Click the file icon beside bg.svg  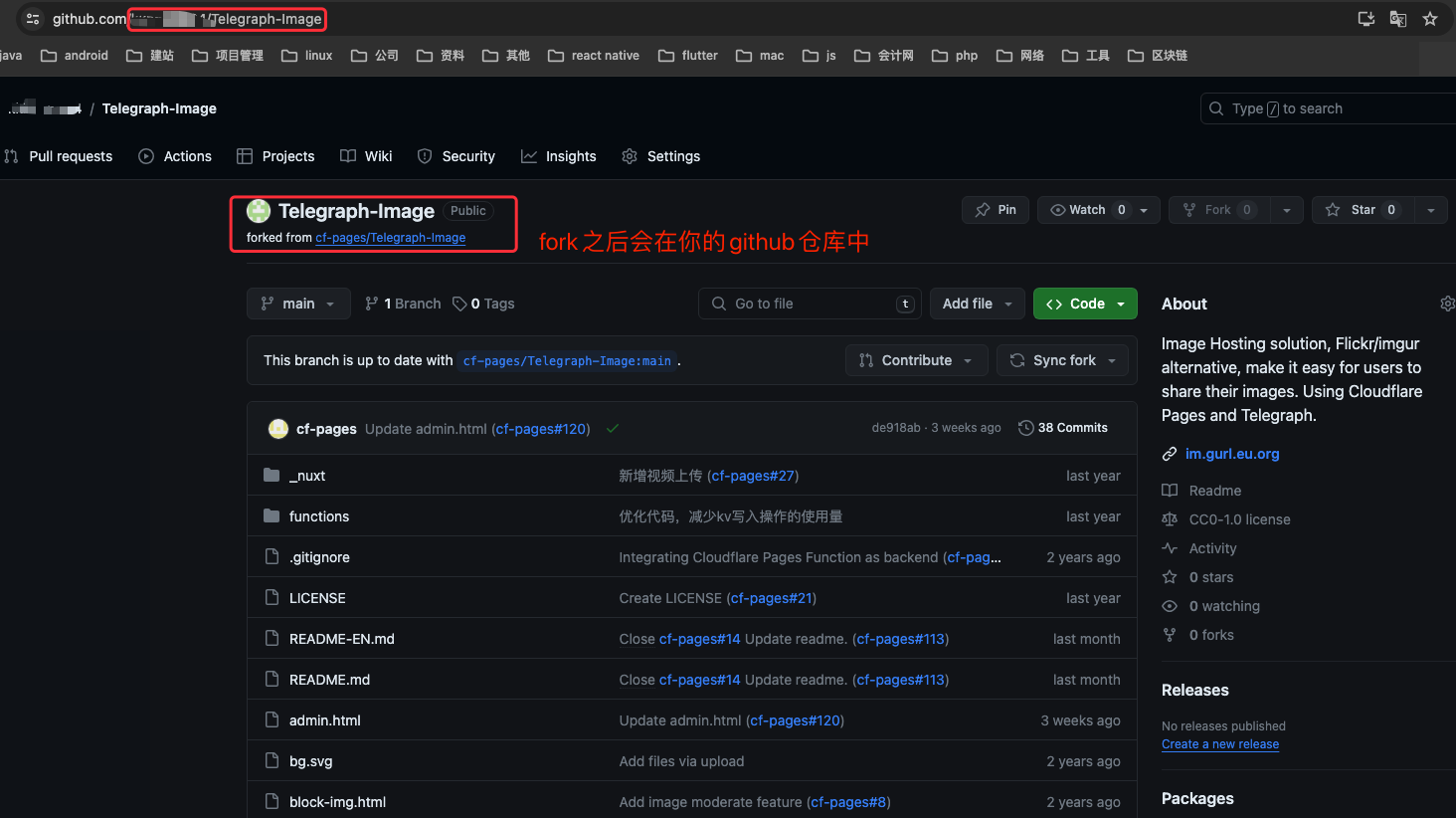tap(272, 761)
